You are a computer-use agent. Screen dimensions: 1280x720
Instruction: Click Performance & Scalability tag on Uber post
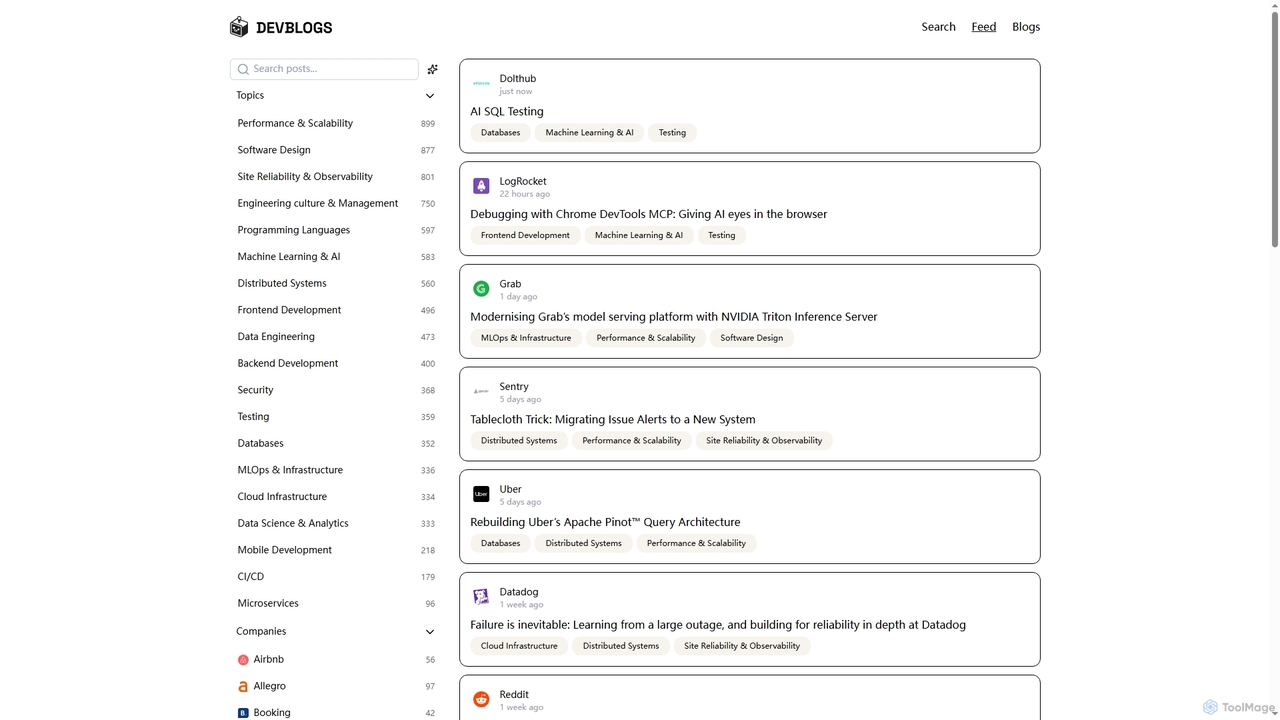(x=696, y=544)
